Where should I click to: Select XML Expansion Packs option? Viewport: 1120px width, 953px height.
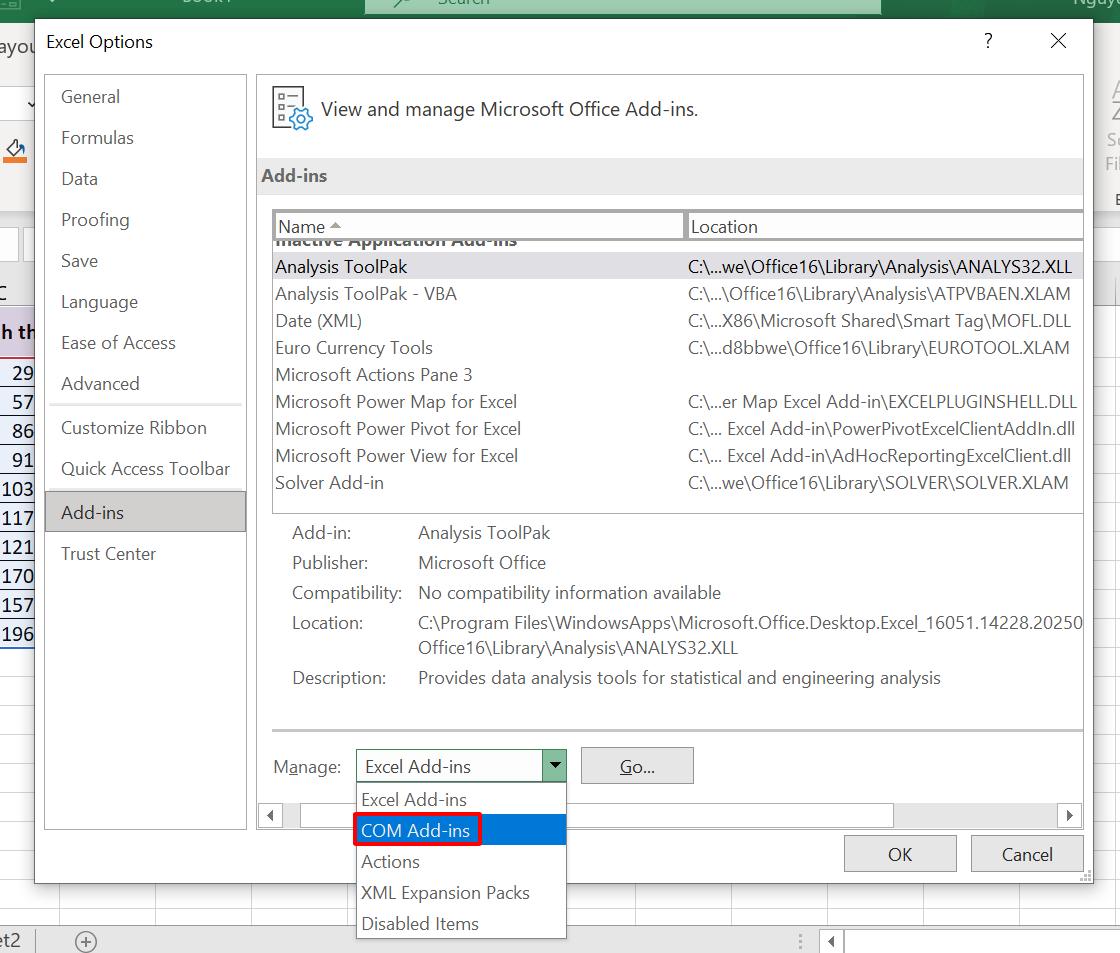(446, 892)
